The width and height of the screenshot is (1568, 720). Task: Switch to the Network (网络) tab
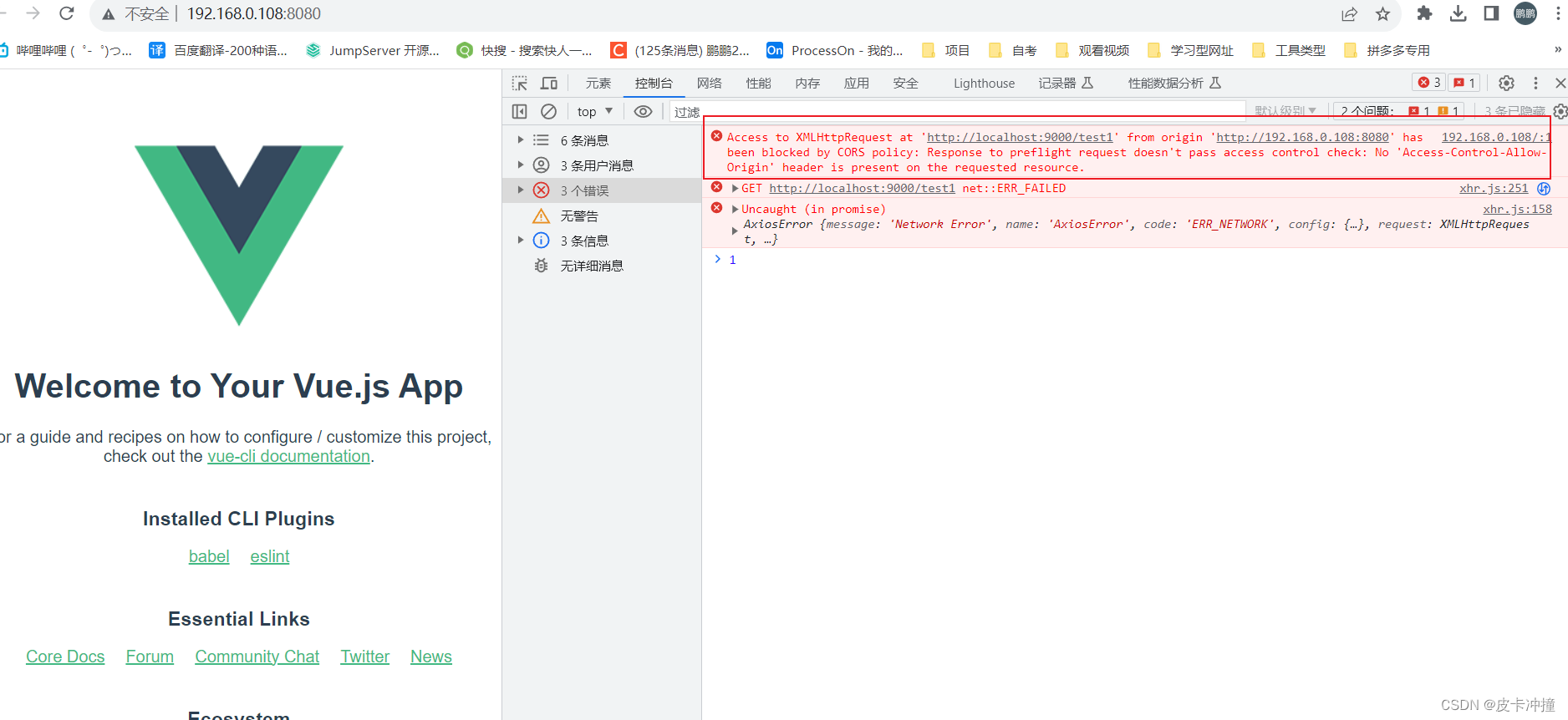coord(710,83)
